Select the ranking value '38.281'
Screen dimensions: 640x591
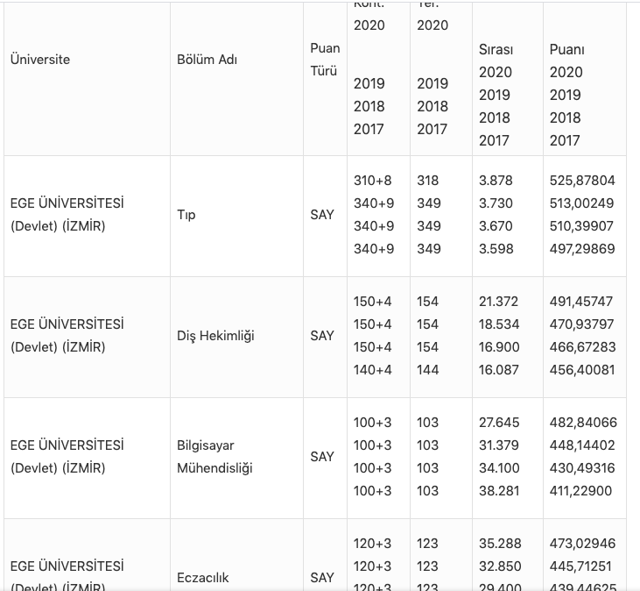499,491
